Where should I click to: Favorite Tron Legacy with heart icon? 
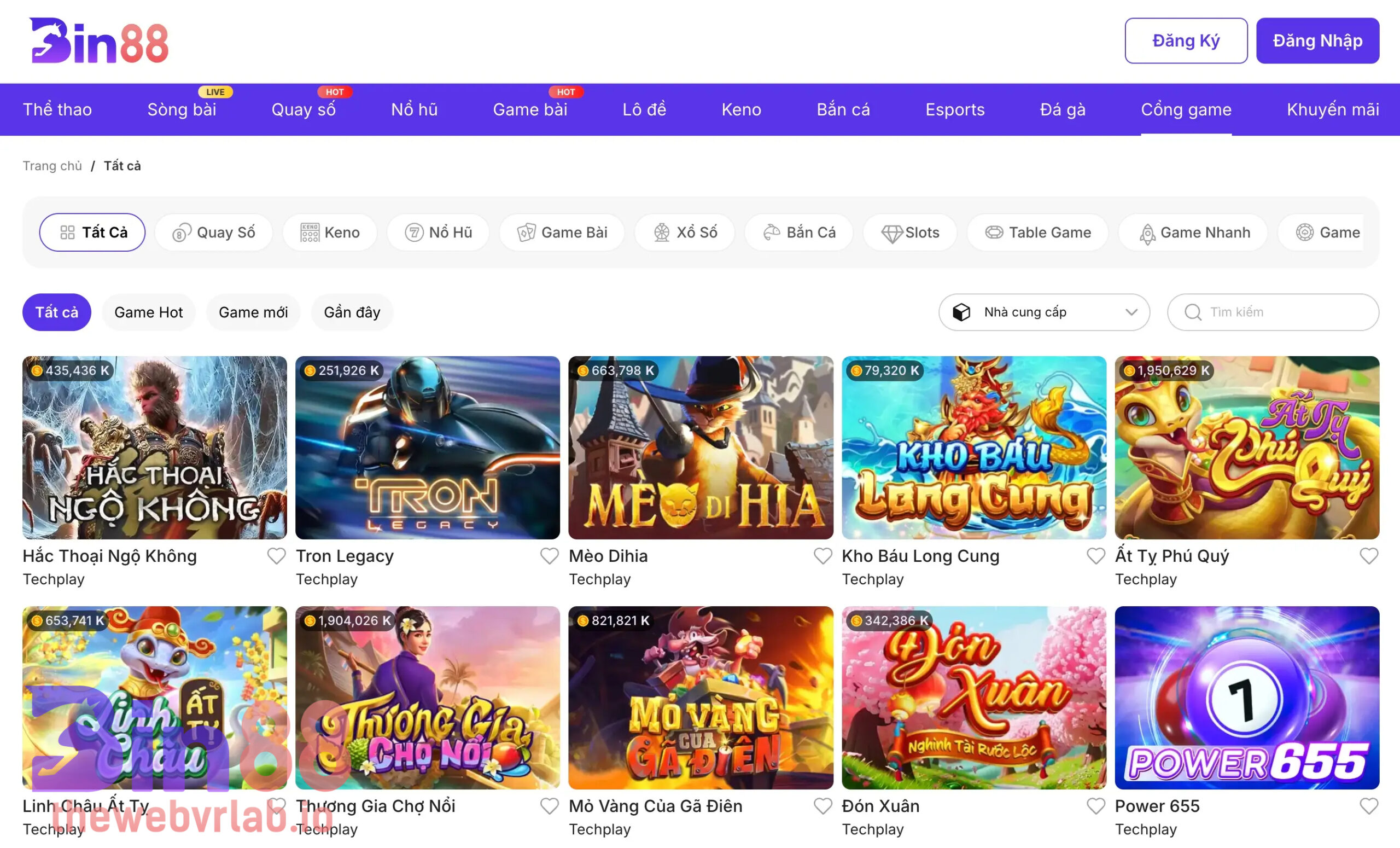[549, 556]
